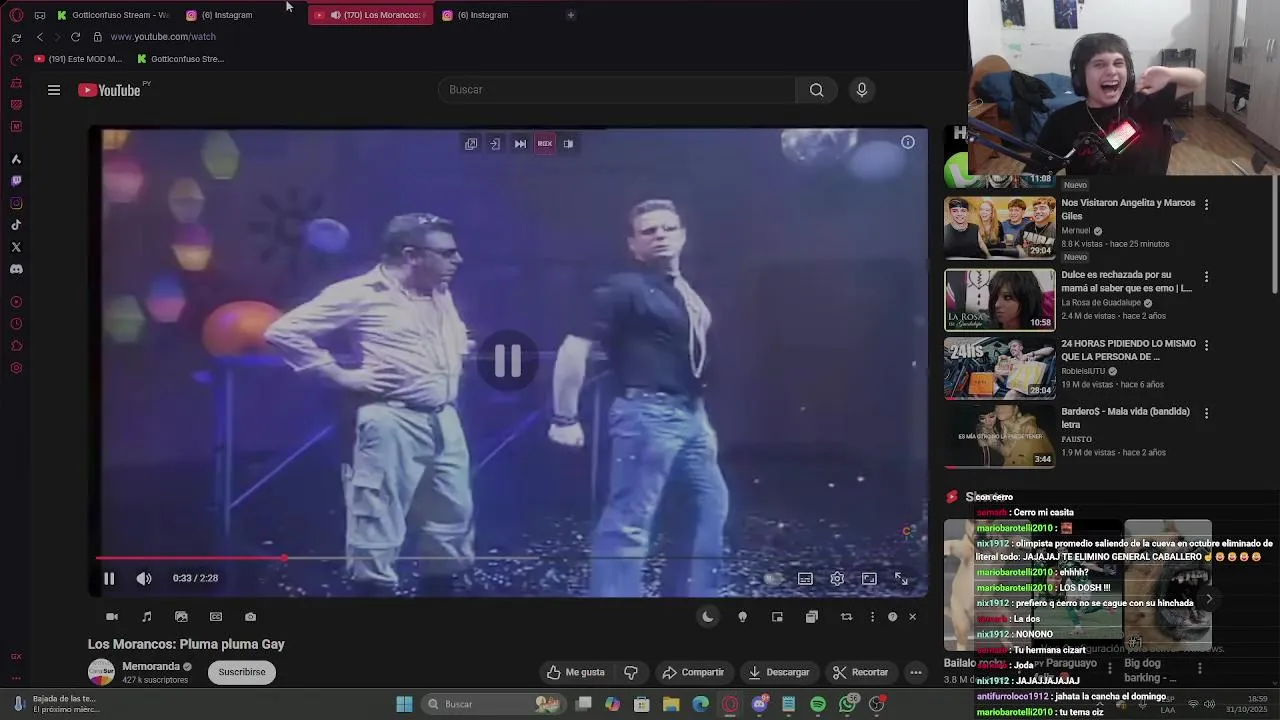Open options for 24 HORAS PIDIENDO video
Image resolution: width=1280 pixels, height=720 pixels.
[1206, 345]
